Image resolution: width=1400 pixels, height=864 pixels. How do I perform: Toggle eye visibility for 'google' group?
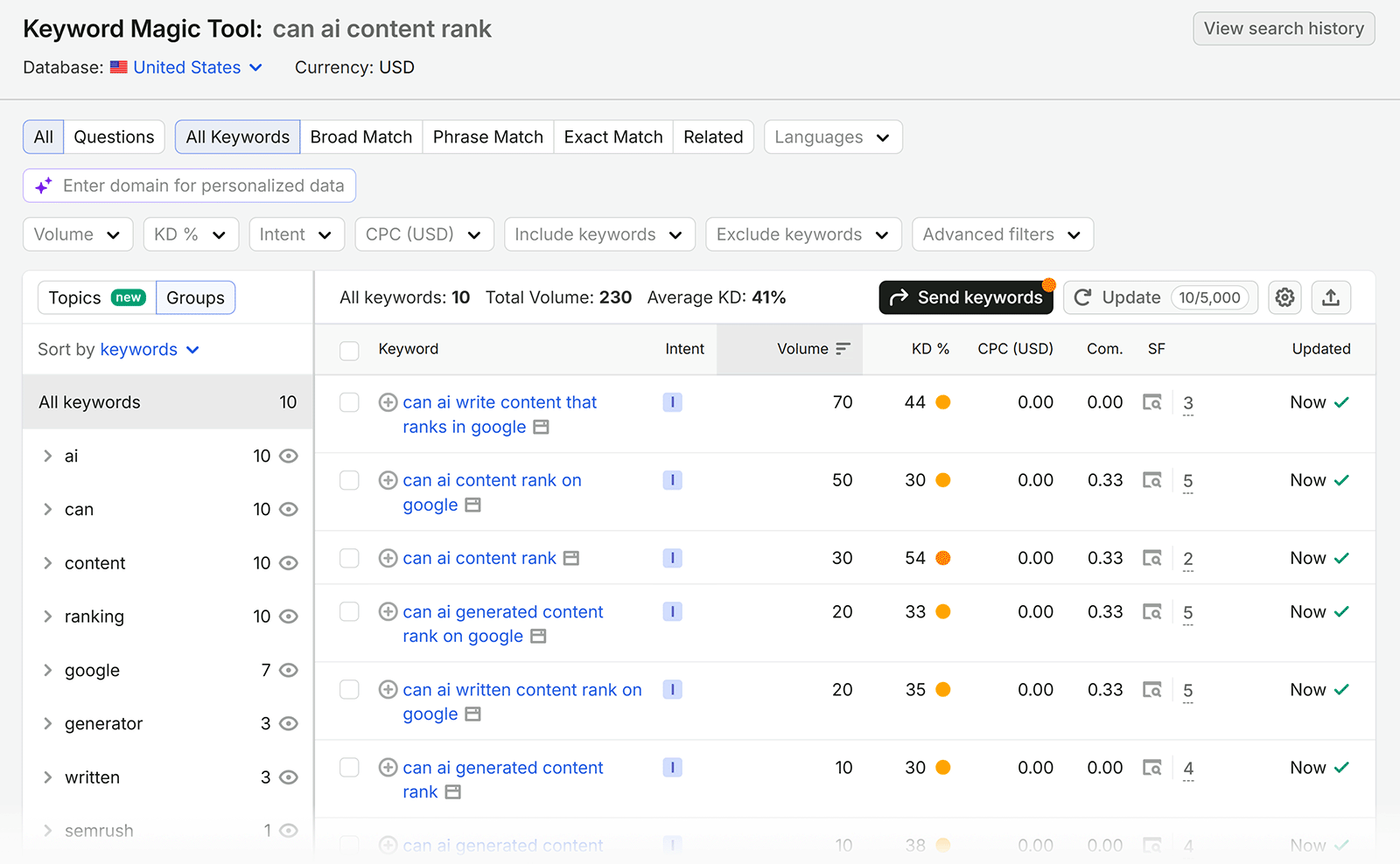pyautogui.click(x=289, y=670)
